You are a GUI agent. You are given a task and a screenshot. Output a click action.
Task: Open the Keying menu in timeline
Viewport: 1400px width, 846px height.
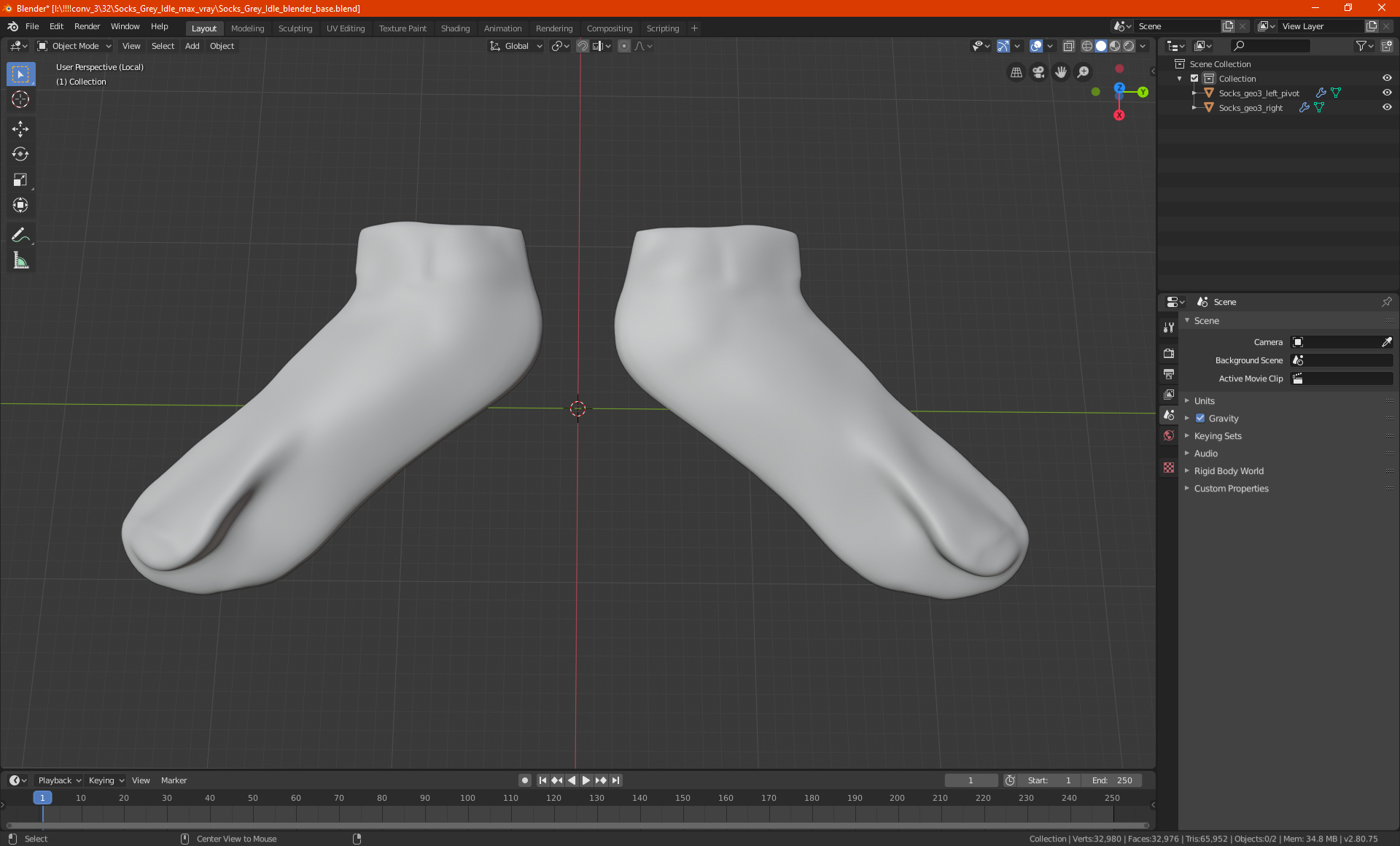point(106,780)
